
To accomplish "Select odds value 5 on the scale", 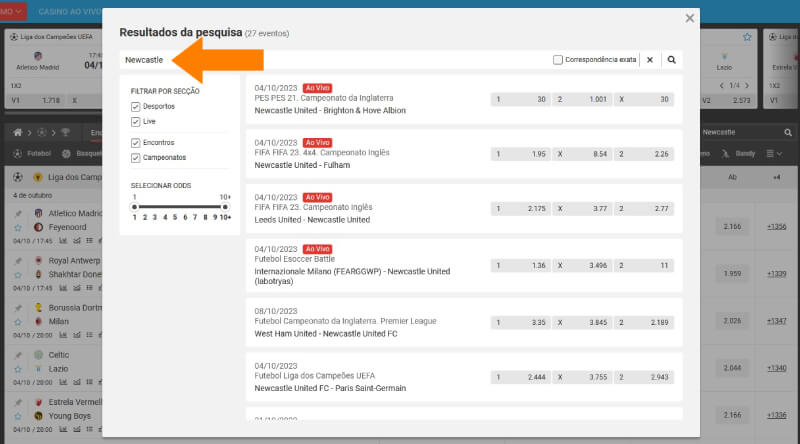I will click(174, 217).
